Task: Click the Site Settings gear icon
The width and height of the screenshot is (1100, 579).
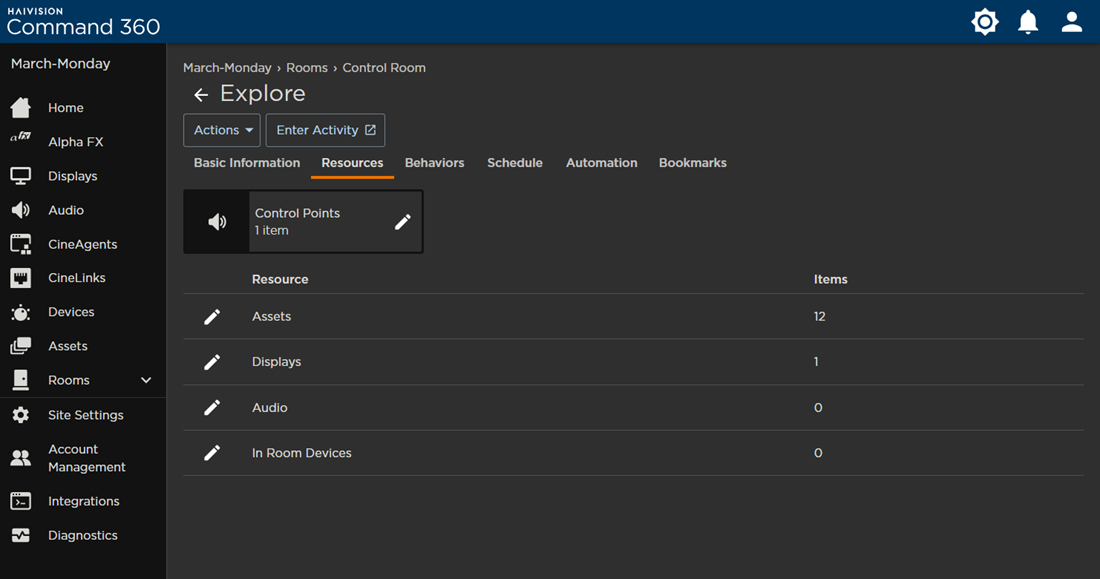Action: point(20,415)
